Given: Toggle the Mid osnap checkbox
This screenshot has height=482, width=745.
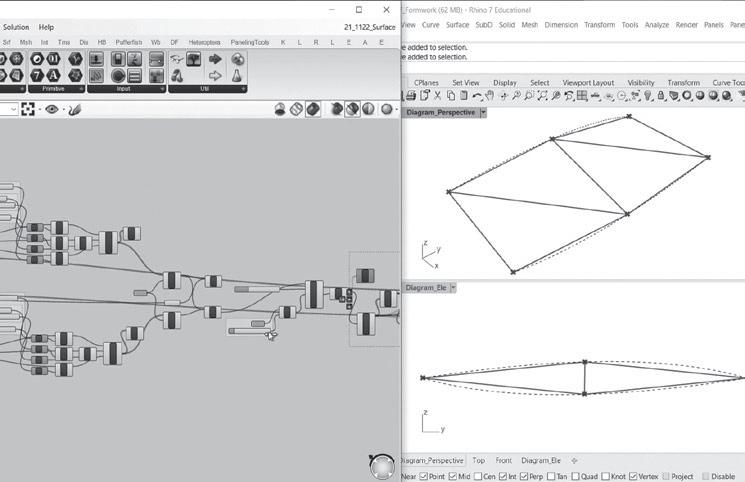Looking at the screenshot, I should (452, 476).
